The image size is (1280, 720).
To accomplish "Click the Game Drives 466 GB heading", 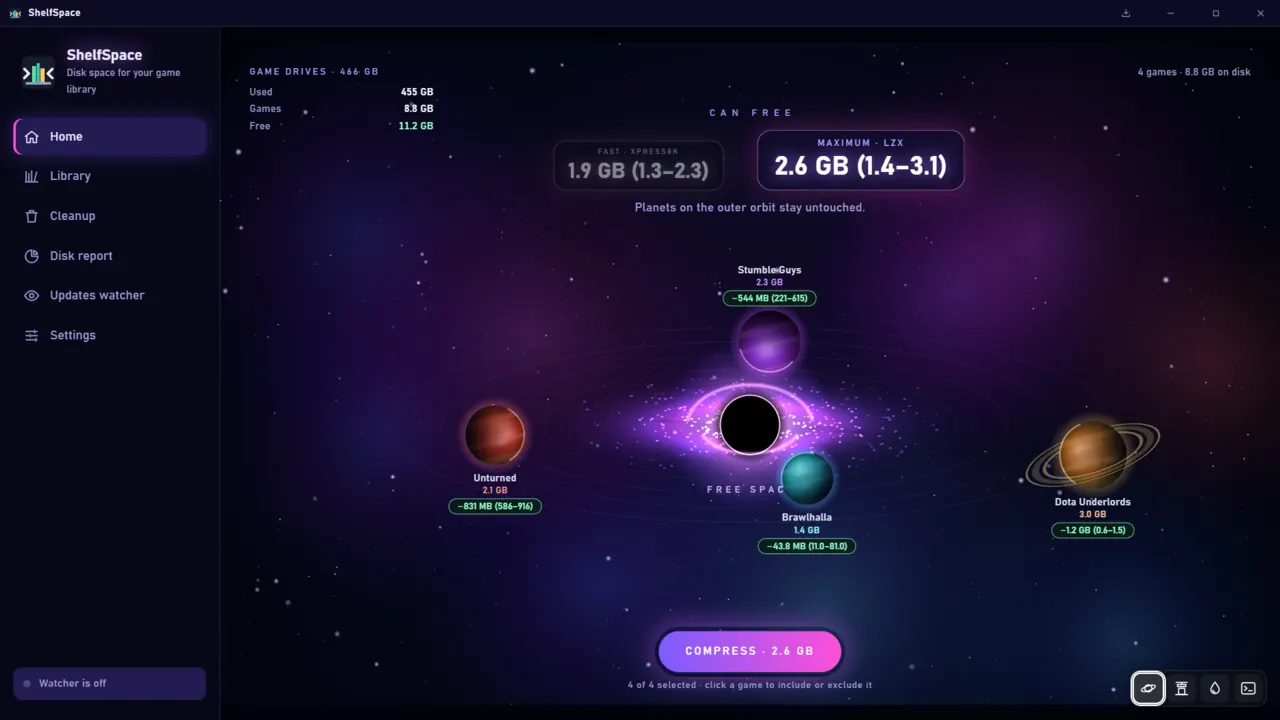I will tap(314, 72).
